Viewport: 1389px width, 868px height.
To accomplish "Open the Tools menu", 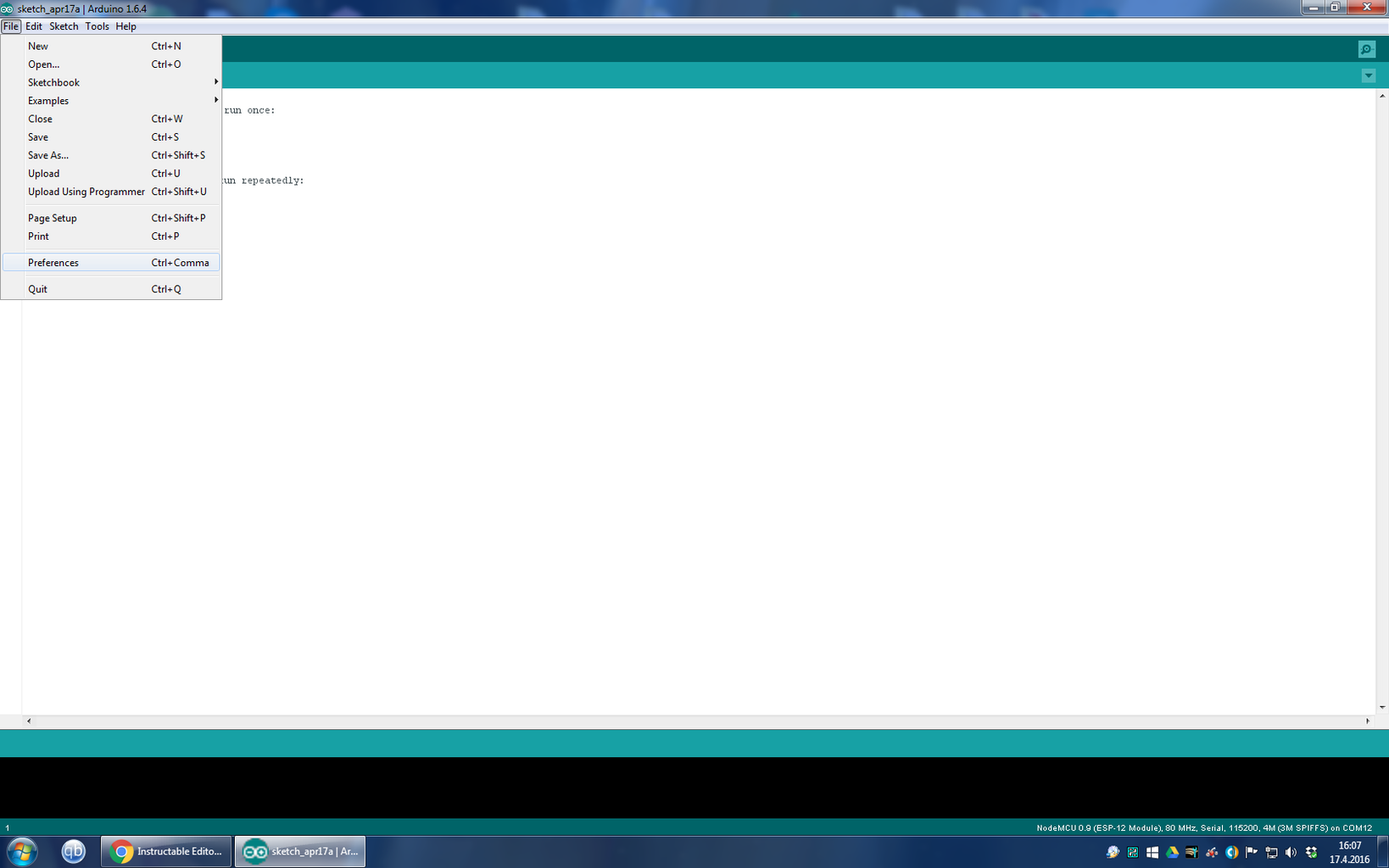I will [x=97, y=26].
